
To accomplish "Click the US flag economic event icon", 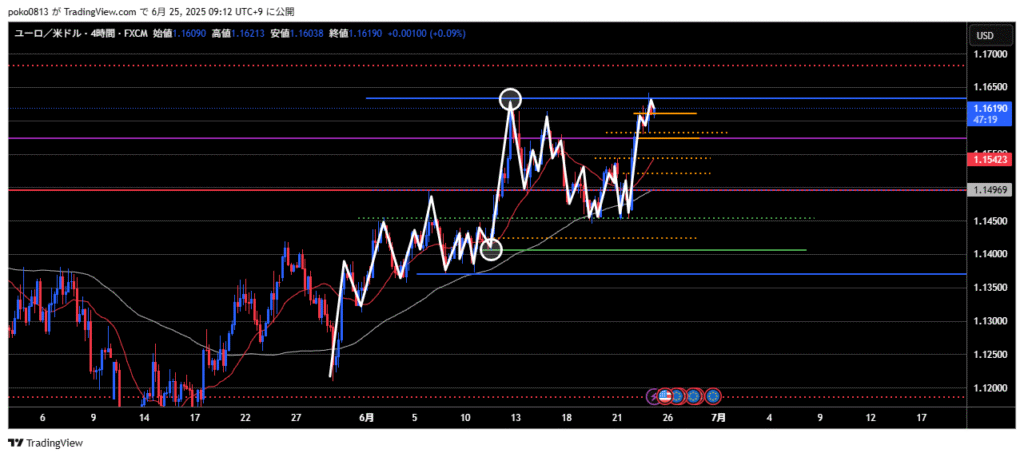I will coord(665,396).
